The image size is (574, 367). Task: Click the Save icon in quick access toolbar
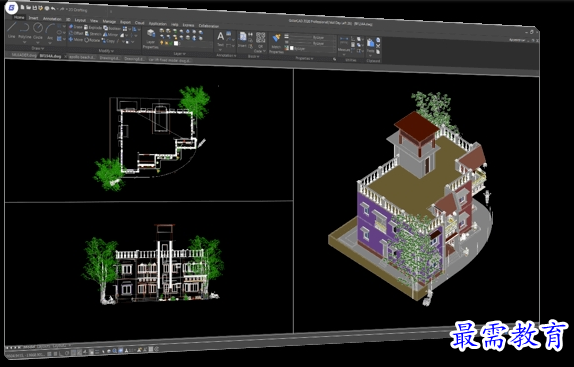pyautogui.click(x=34, y=8)
